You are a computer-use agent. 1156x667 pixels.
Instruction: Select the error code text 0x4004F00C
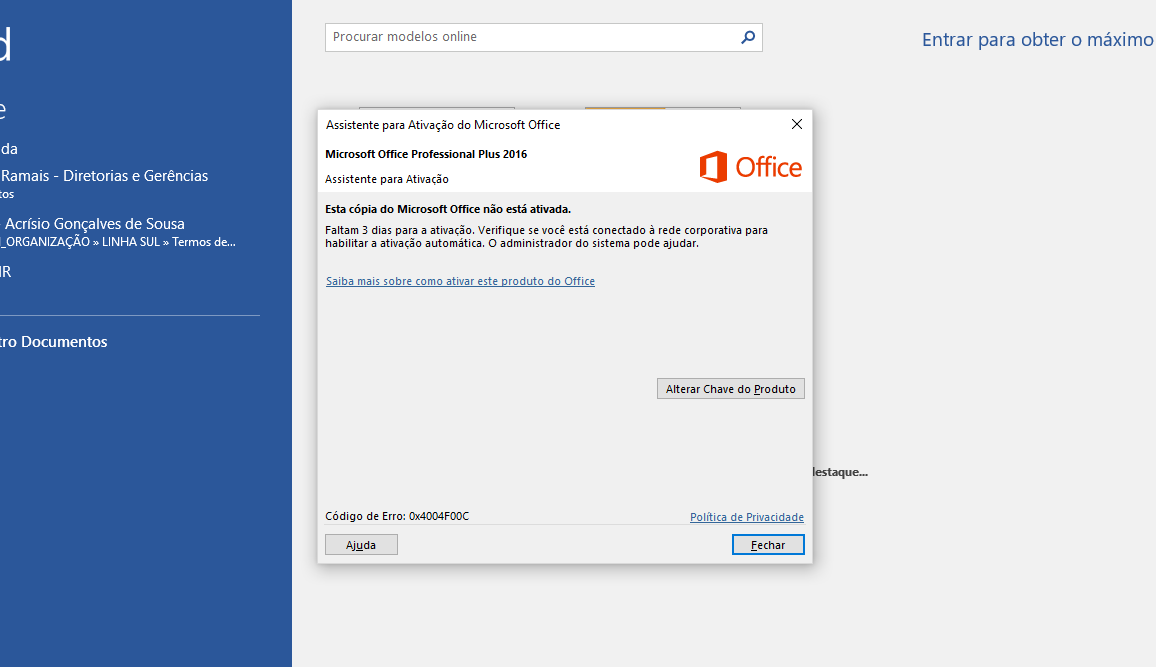tap(439, 517)
